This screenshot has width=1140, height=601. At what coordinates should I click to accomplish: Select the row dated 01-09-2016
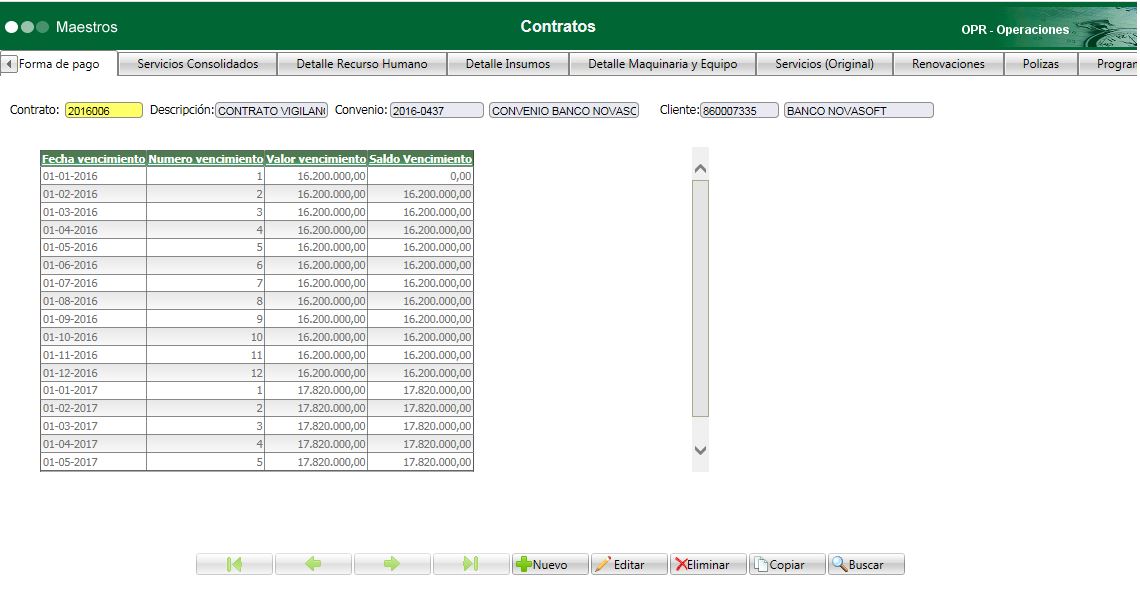(257, 319)
